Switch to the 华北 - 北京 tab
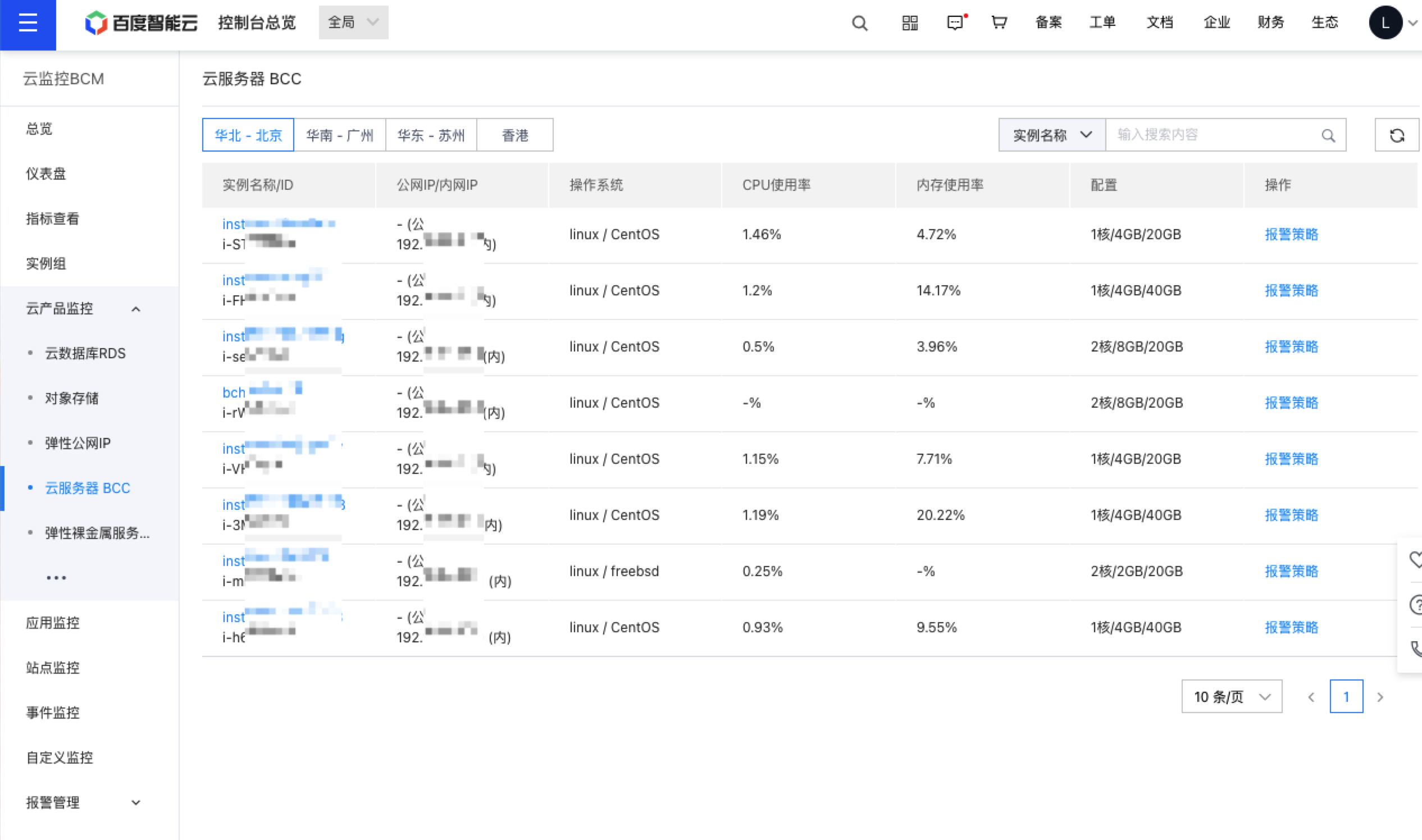Viewport: 1422px width, 840px height. pos(248,135)
